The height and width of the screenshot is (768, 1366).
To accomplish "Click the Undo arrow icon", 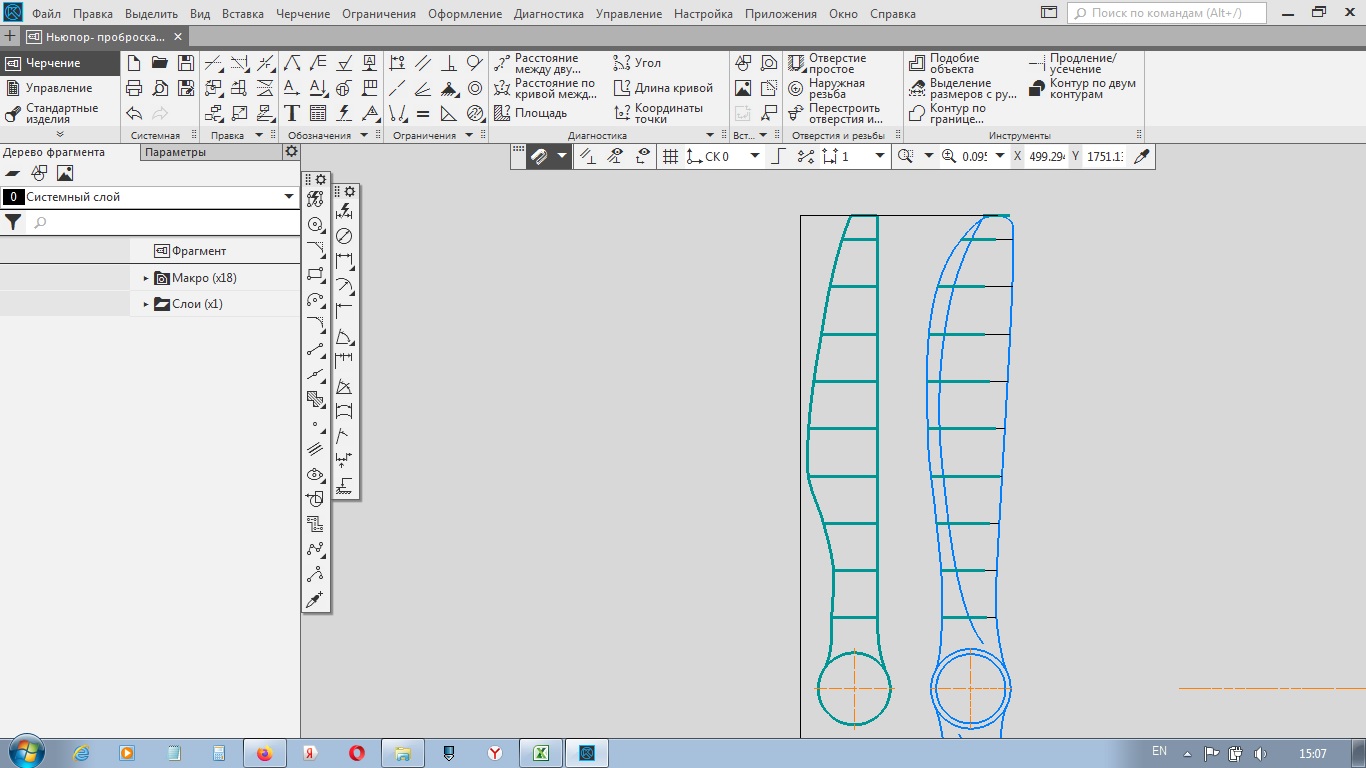I will (134, 113).
